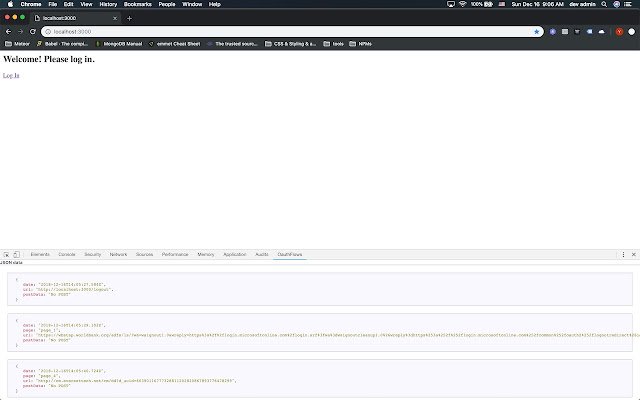Switch to the Network DevTools tab
Viewport: 640px width, 400px height.
point(118,254)
